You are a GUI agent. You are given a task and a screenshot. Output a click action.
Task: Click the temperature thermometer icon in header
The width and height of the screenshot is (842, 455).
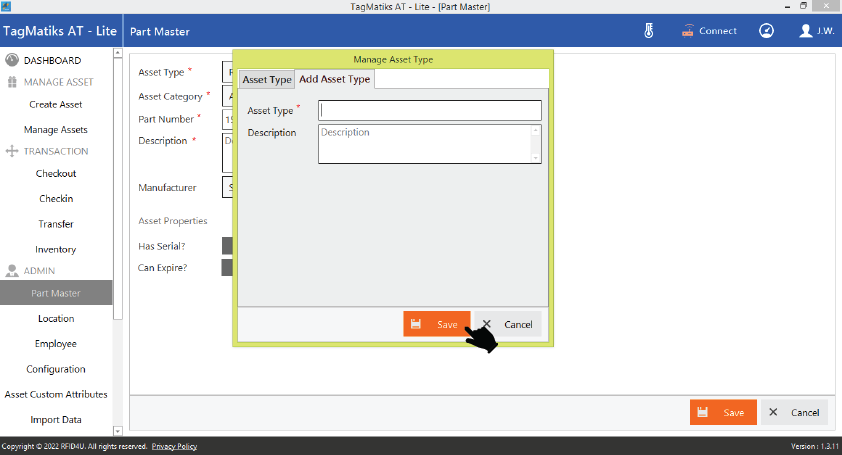(x=648, y=31)
